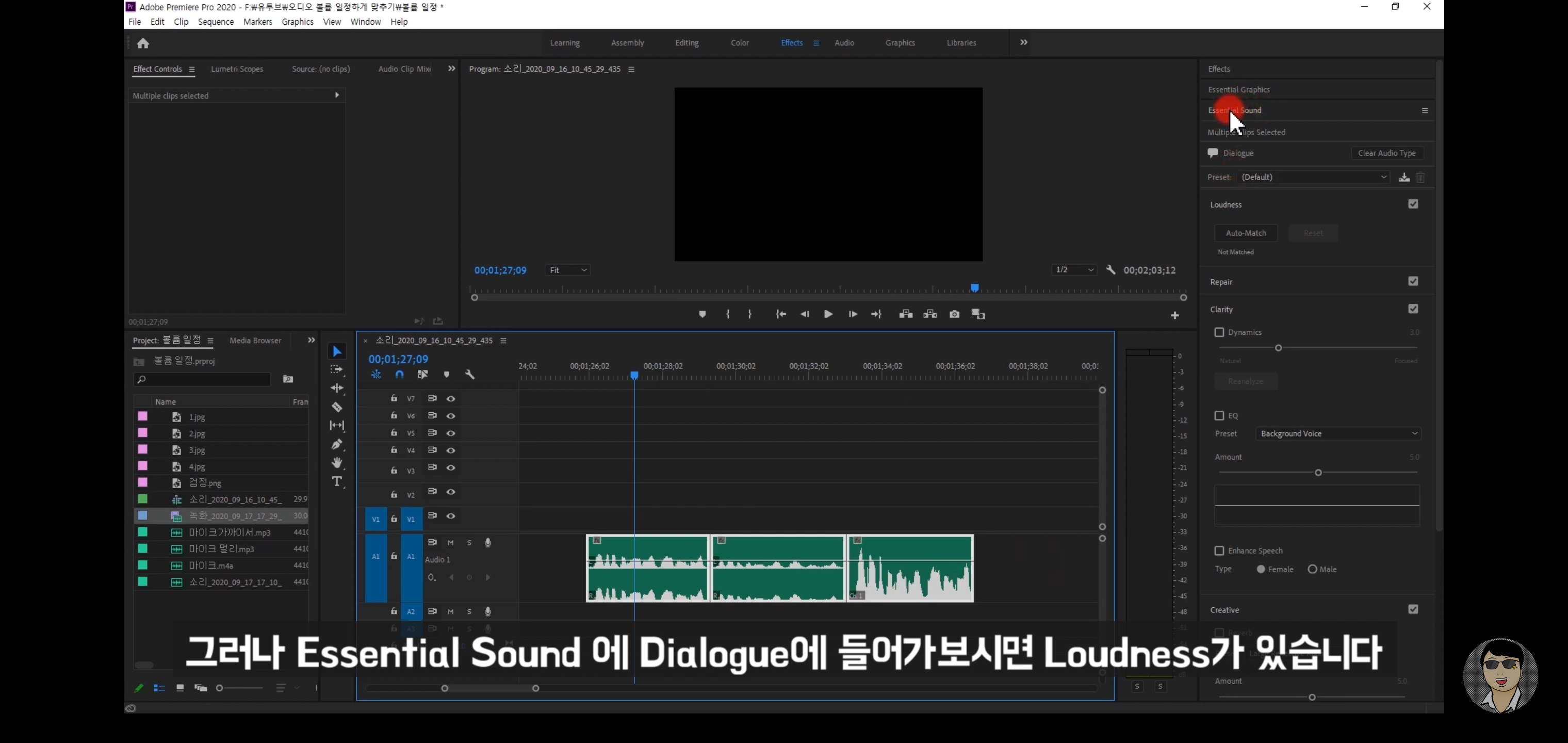Image resolution: width=1568 pixels, height=743 pixels.
Task: Select the Male radio button
Action: point(1312,570)
